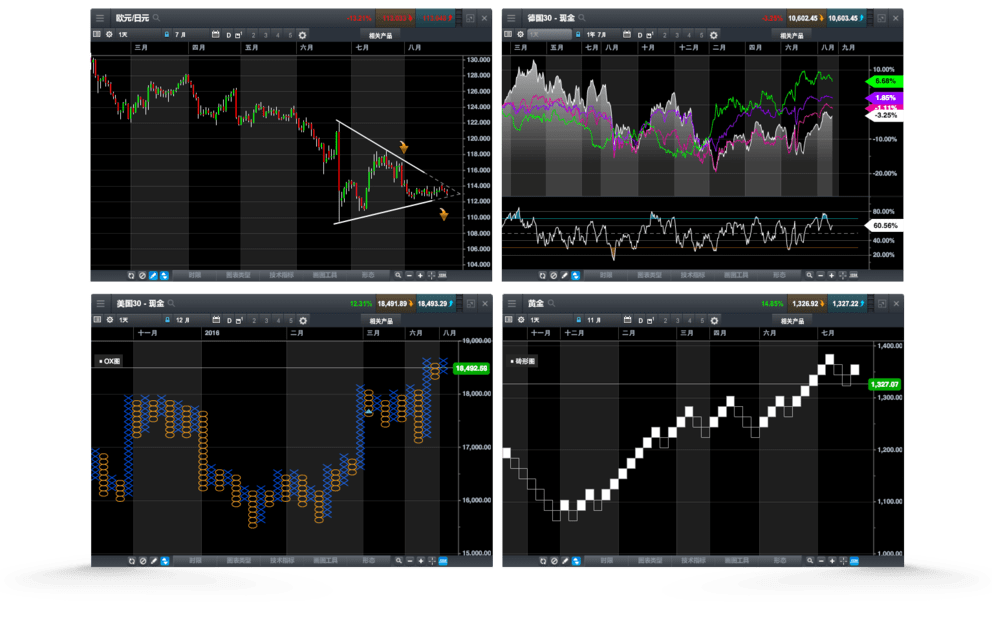Click 相关产品 button in 欧元/日元 chart
The height and width of the screenshot is (629, 992).
(x=381, y=35)
